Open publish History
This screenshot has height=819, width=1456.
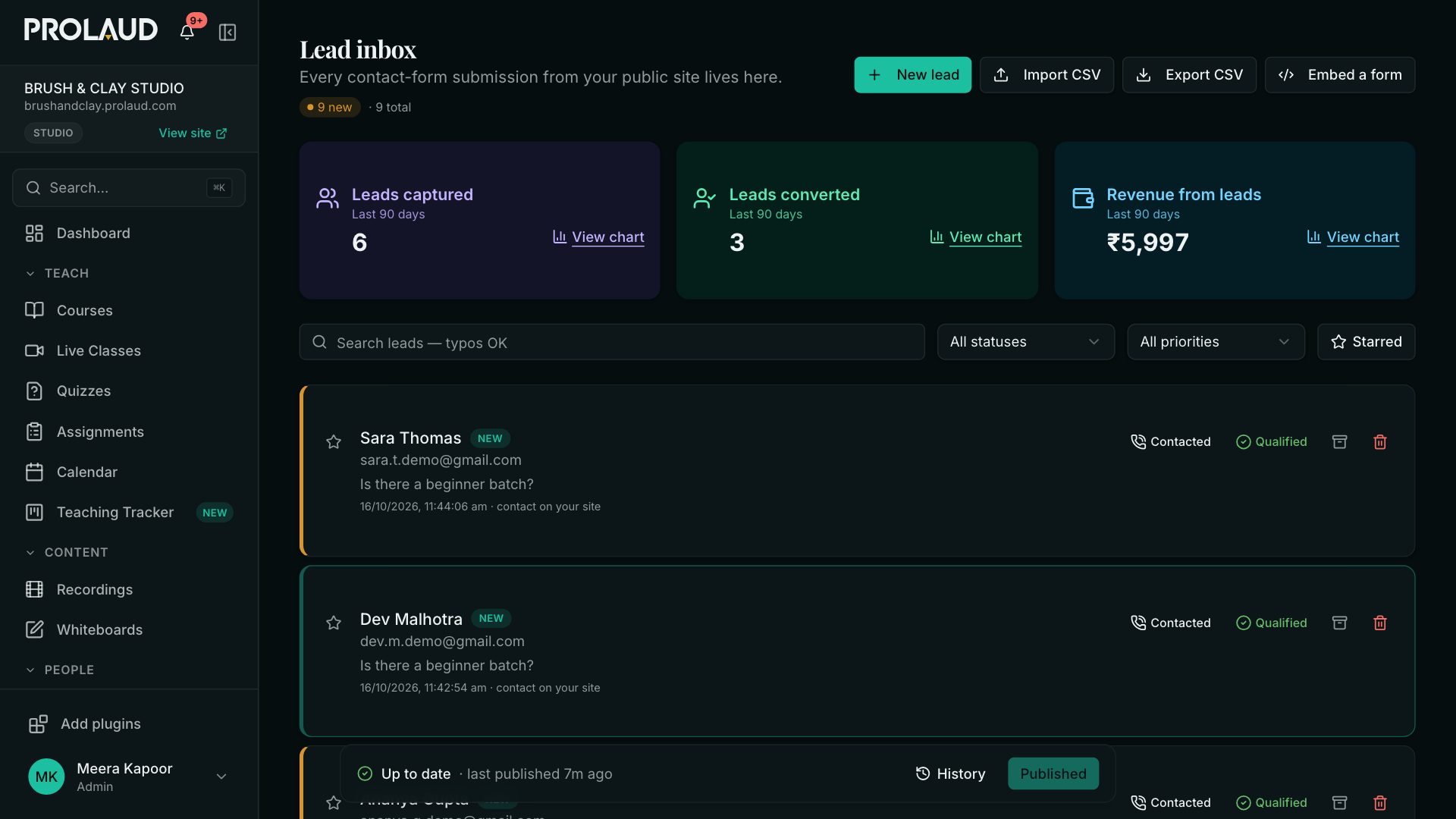click(950, 773)
